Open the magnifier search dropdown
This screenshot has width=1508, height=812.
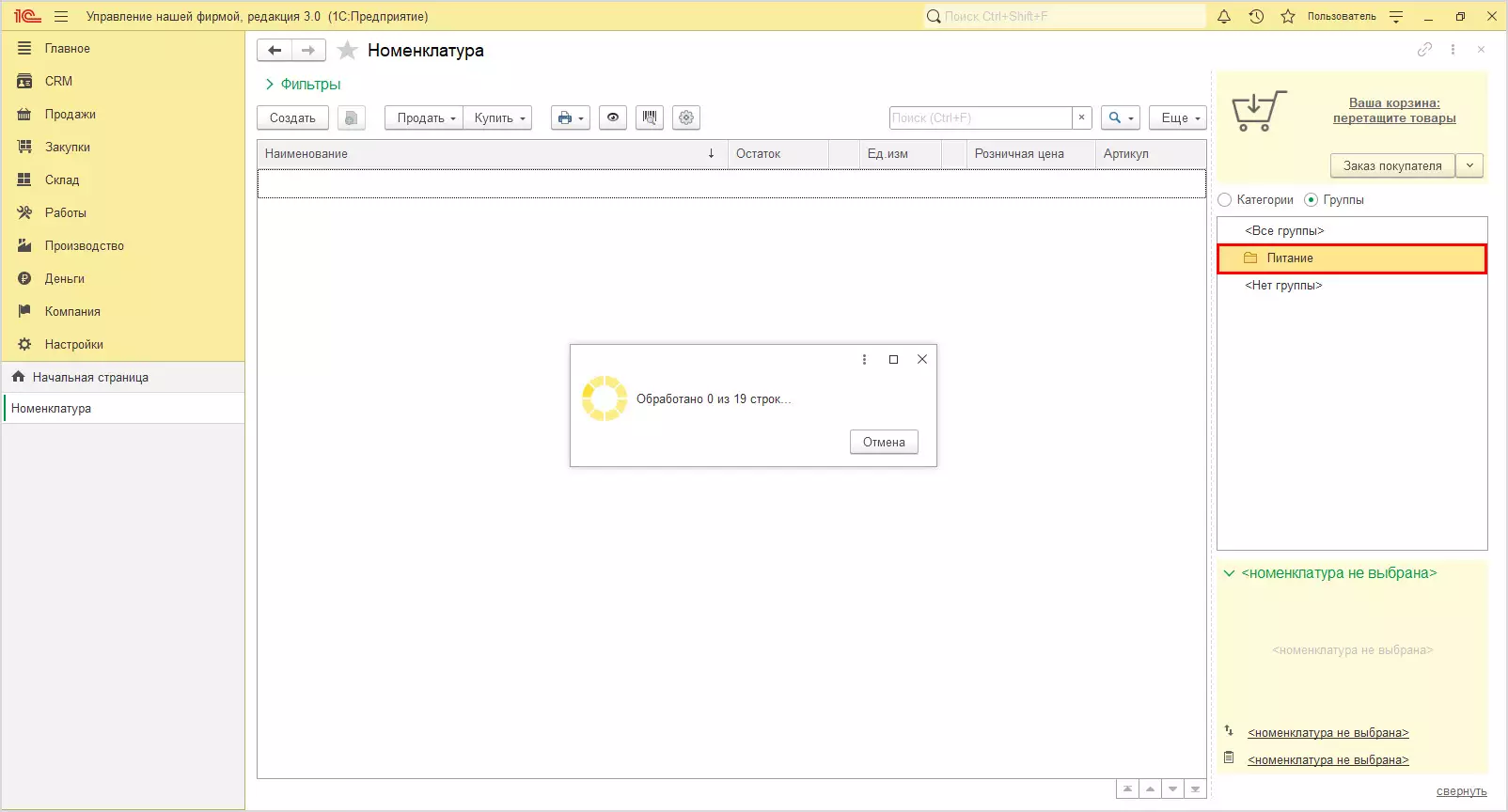[1121, 117]
